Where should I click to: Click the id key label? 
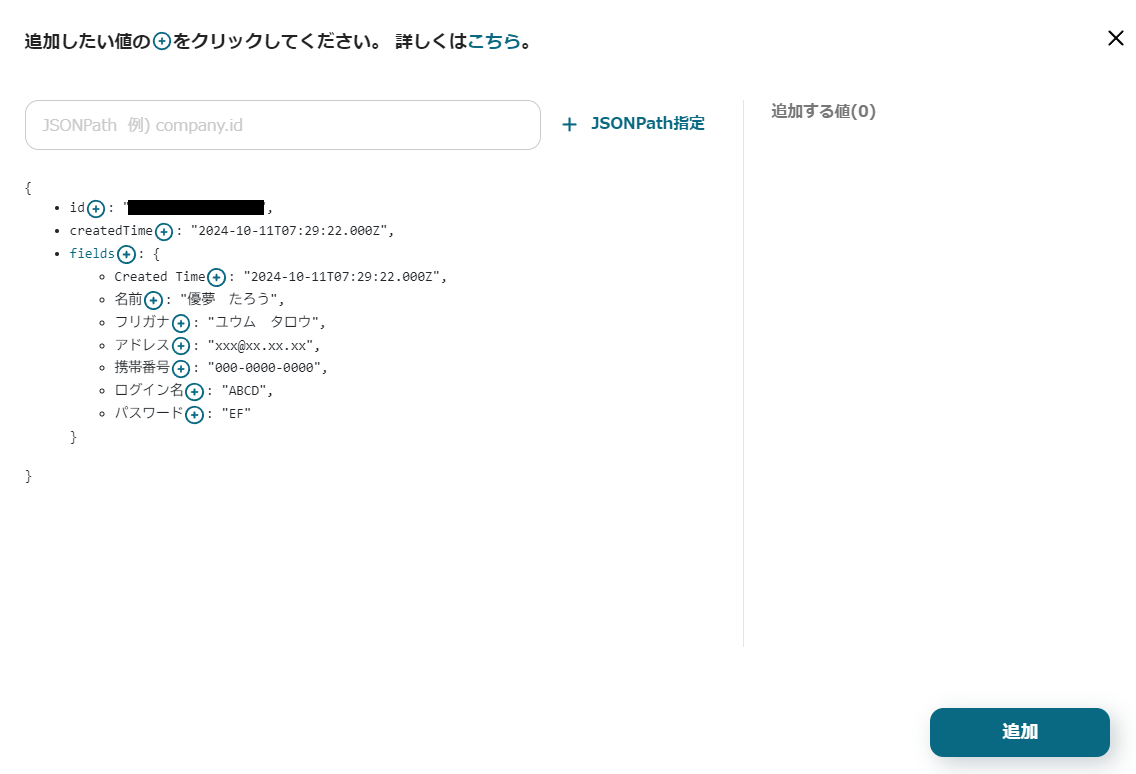point(78,208)
